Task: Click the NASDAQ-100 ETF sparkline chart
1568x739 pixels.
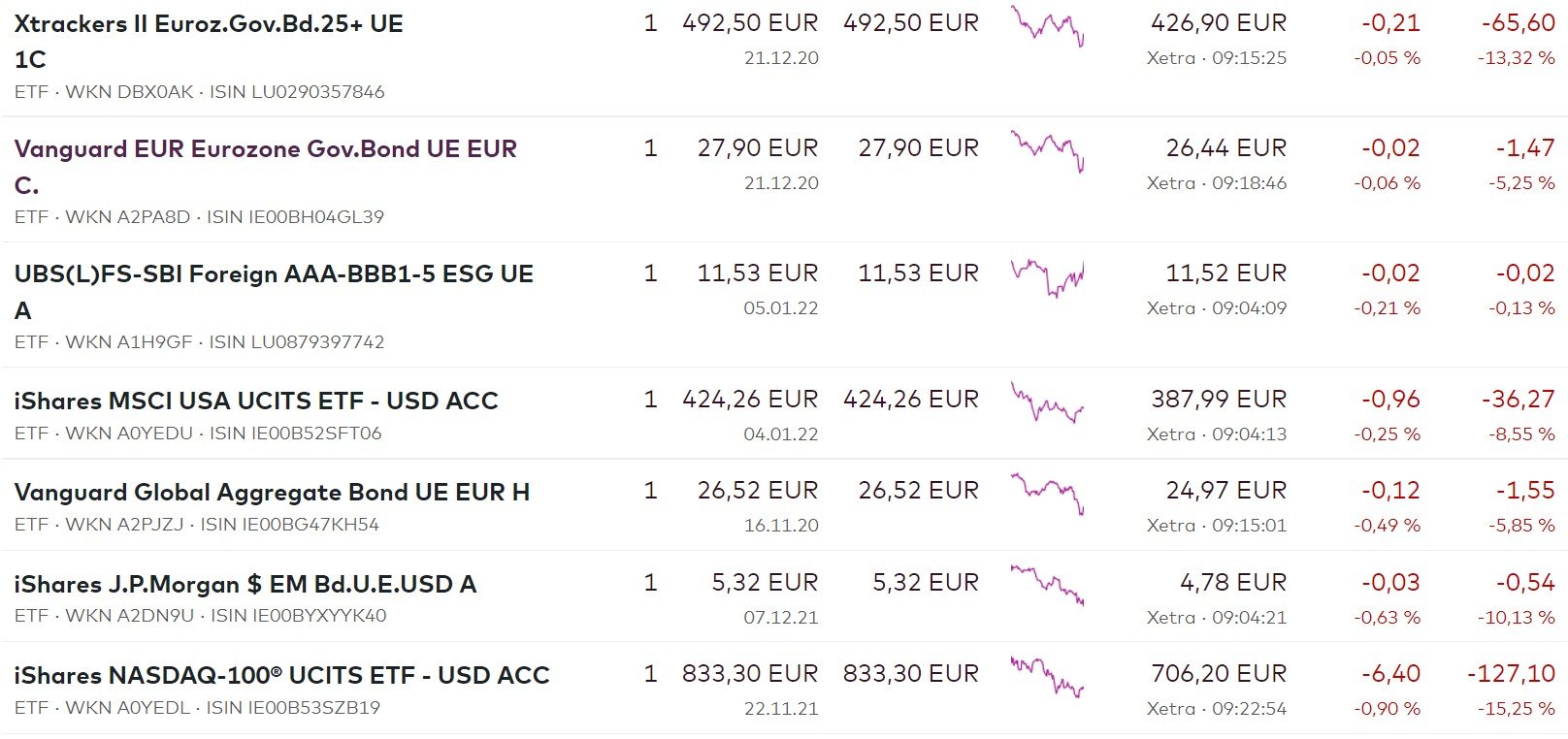Action: click(1047, 677)
